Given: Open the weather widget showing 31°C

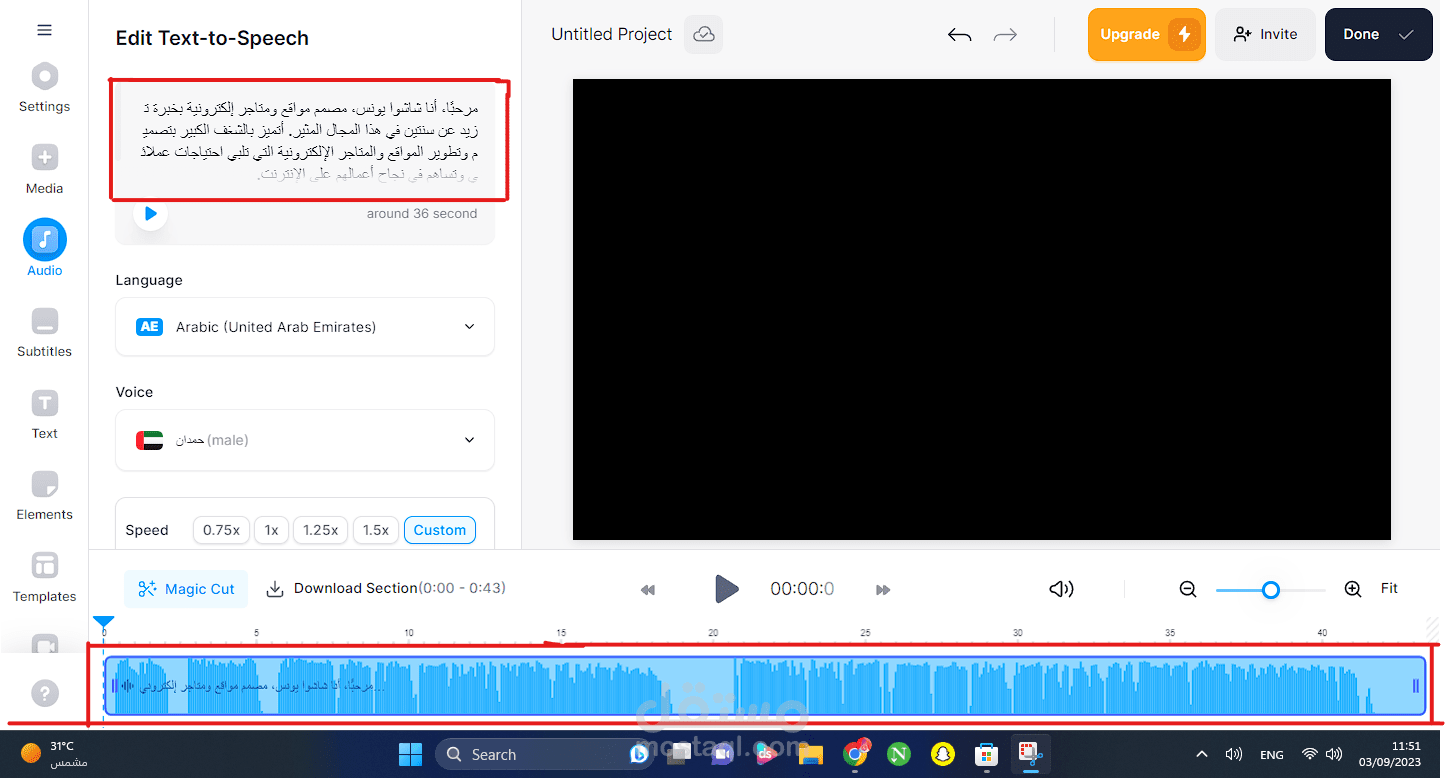Looking at the screenshot, I should (x=55, y=754).
